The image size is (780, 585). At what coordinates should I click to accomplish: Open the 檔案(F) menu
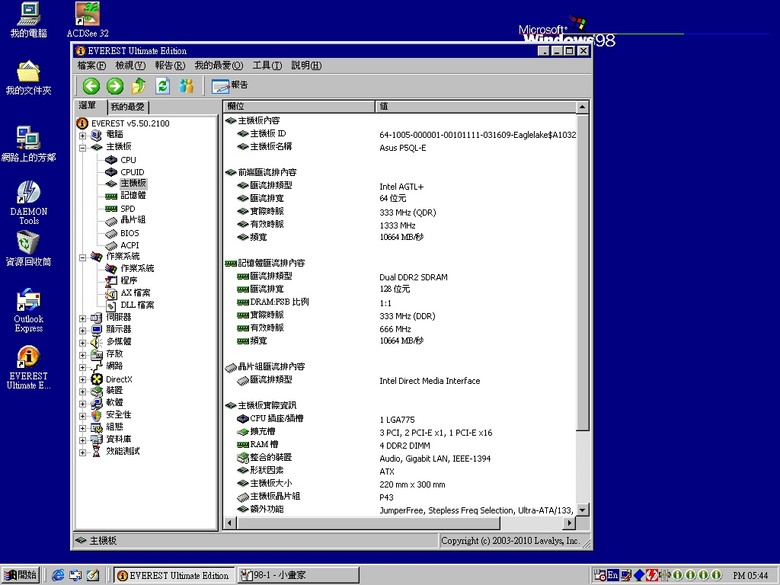tap(92, 66)
